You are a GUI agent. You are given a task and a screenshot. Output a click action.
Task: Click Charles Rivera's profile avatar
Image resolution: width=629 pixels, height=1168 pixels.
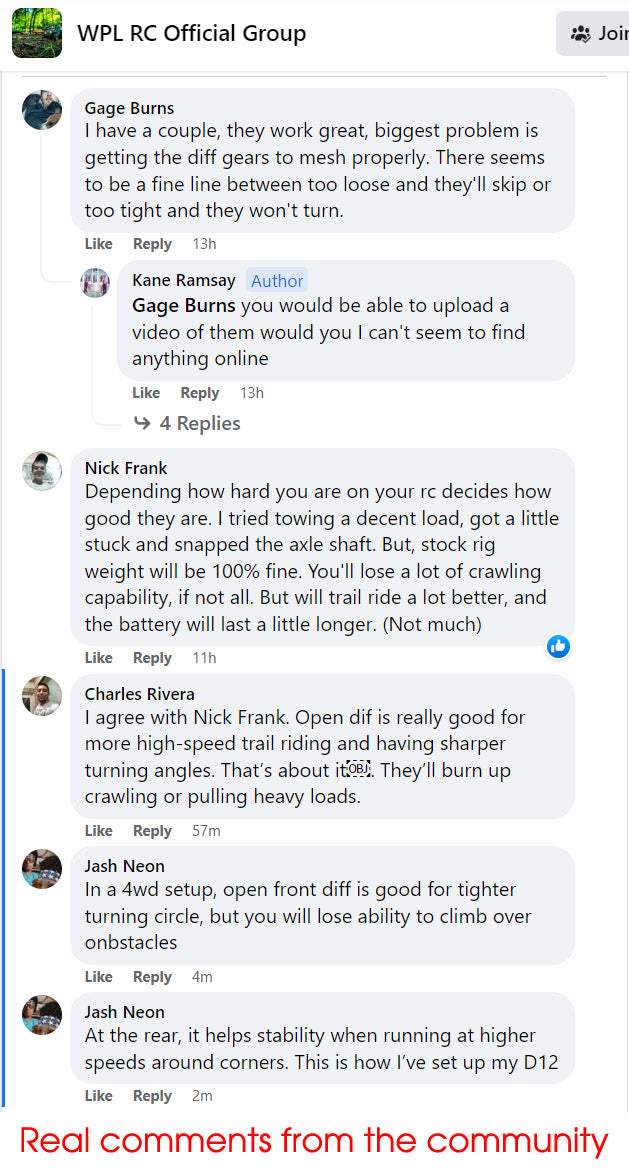click(42, 696)
